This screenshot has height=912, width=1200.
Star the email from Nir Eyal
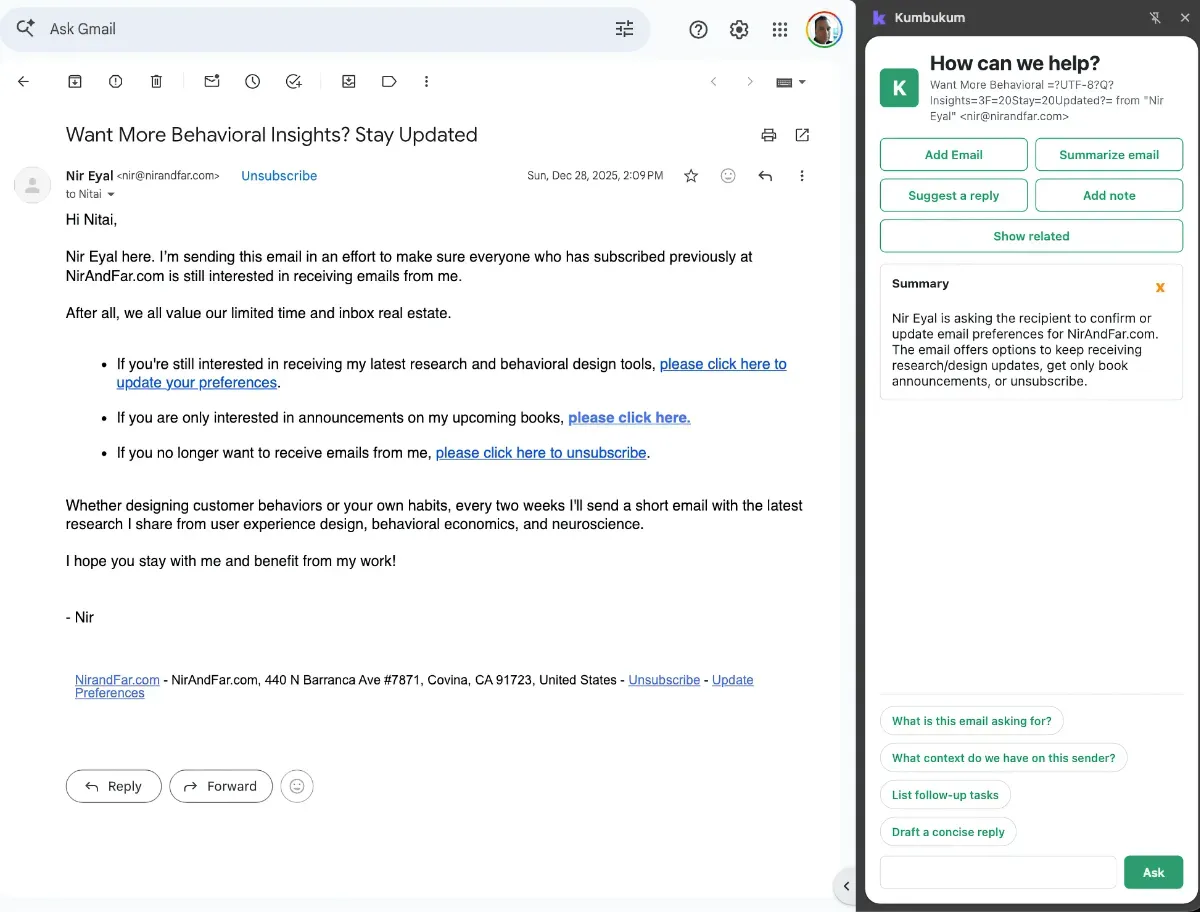(691, 176)
